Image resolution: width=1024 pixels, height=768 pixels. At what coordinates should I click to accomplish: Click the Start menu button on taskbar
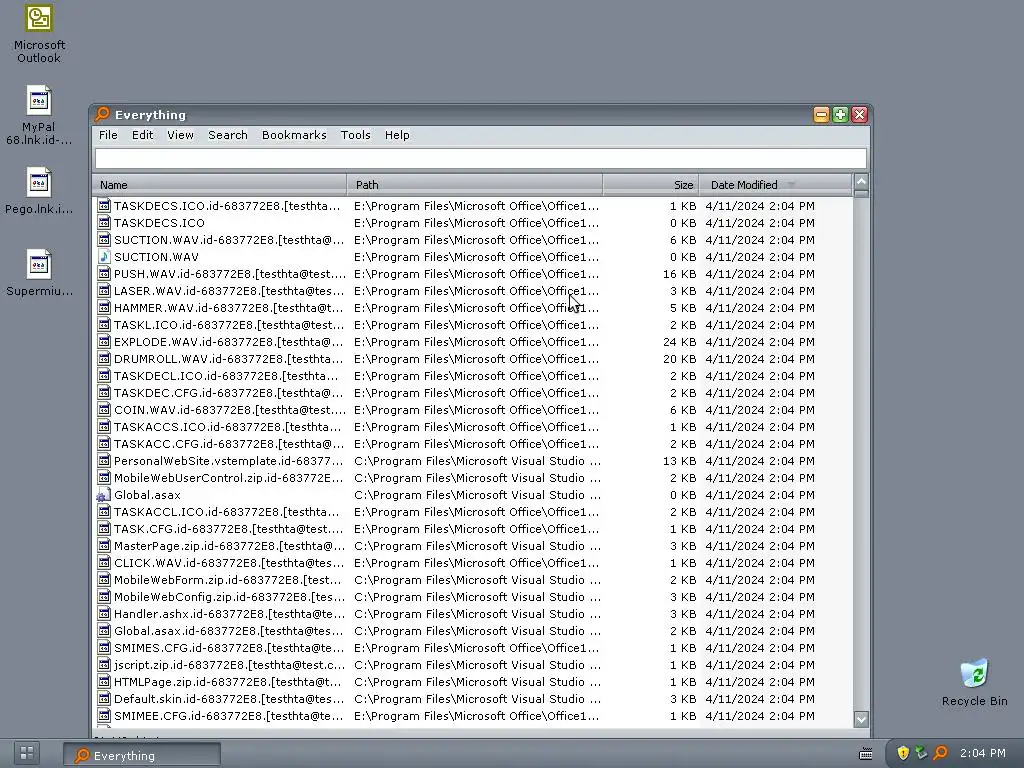click(27, 753)
